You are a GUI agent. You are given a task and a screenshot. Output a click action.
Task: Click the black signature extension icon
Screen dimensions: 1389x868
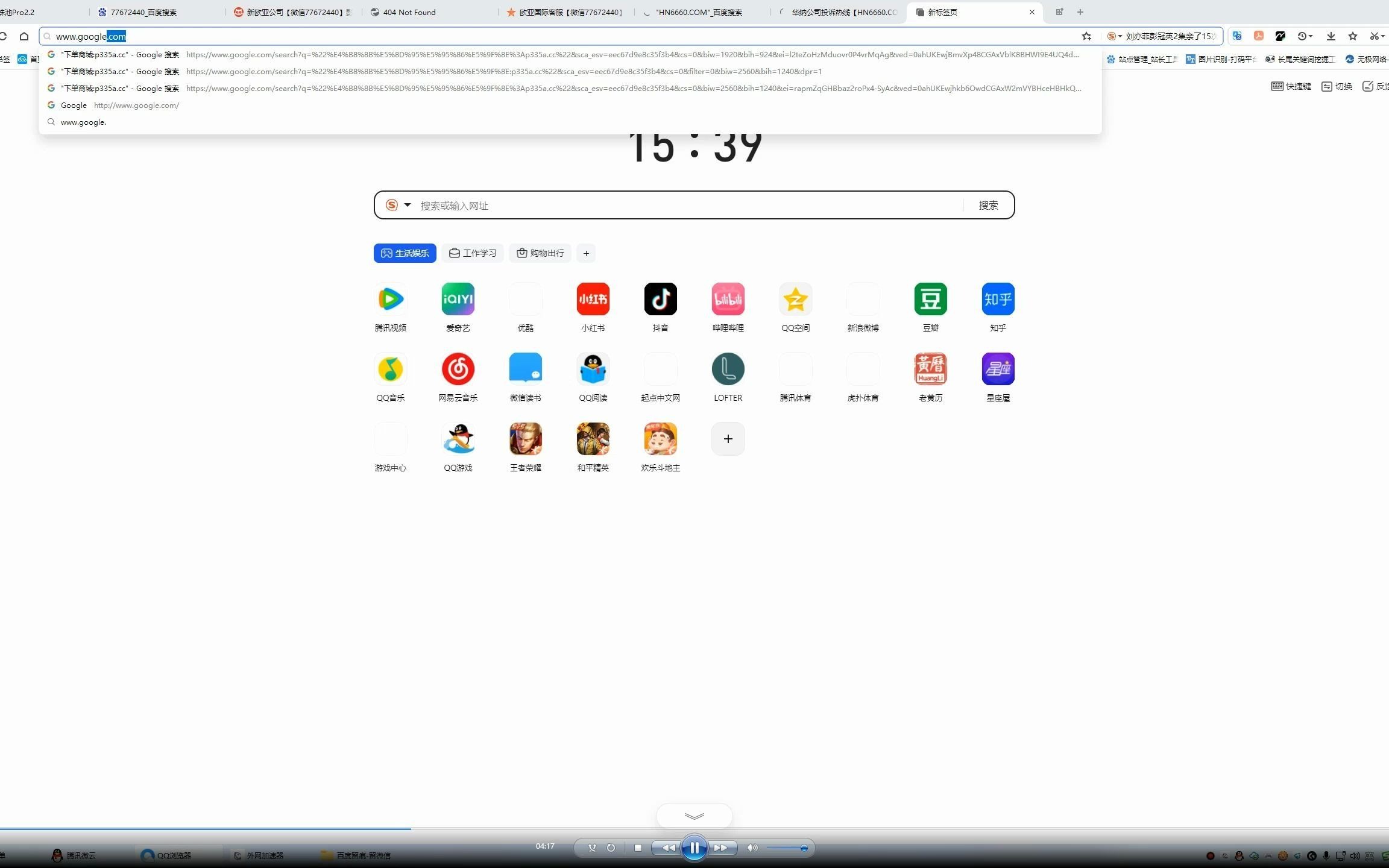coord(1280,36)
